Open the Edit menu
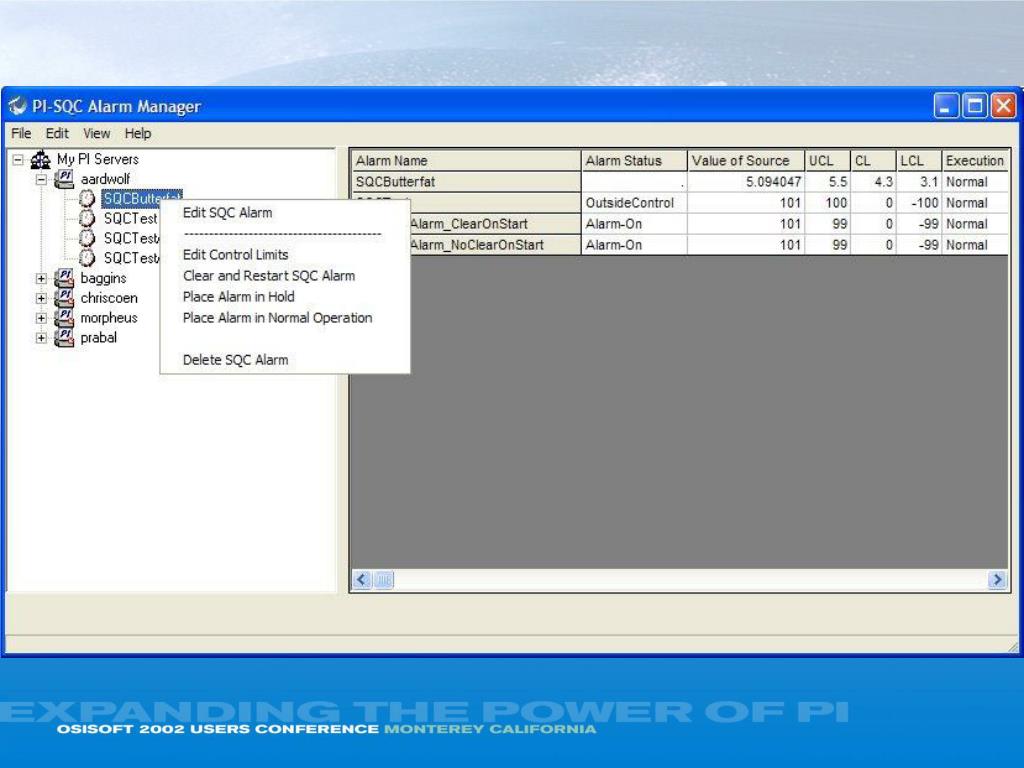The width and height of the screenshot is (1024, 768). [x=57, y=133]
